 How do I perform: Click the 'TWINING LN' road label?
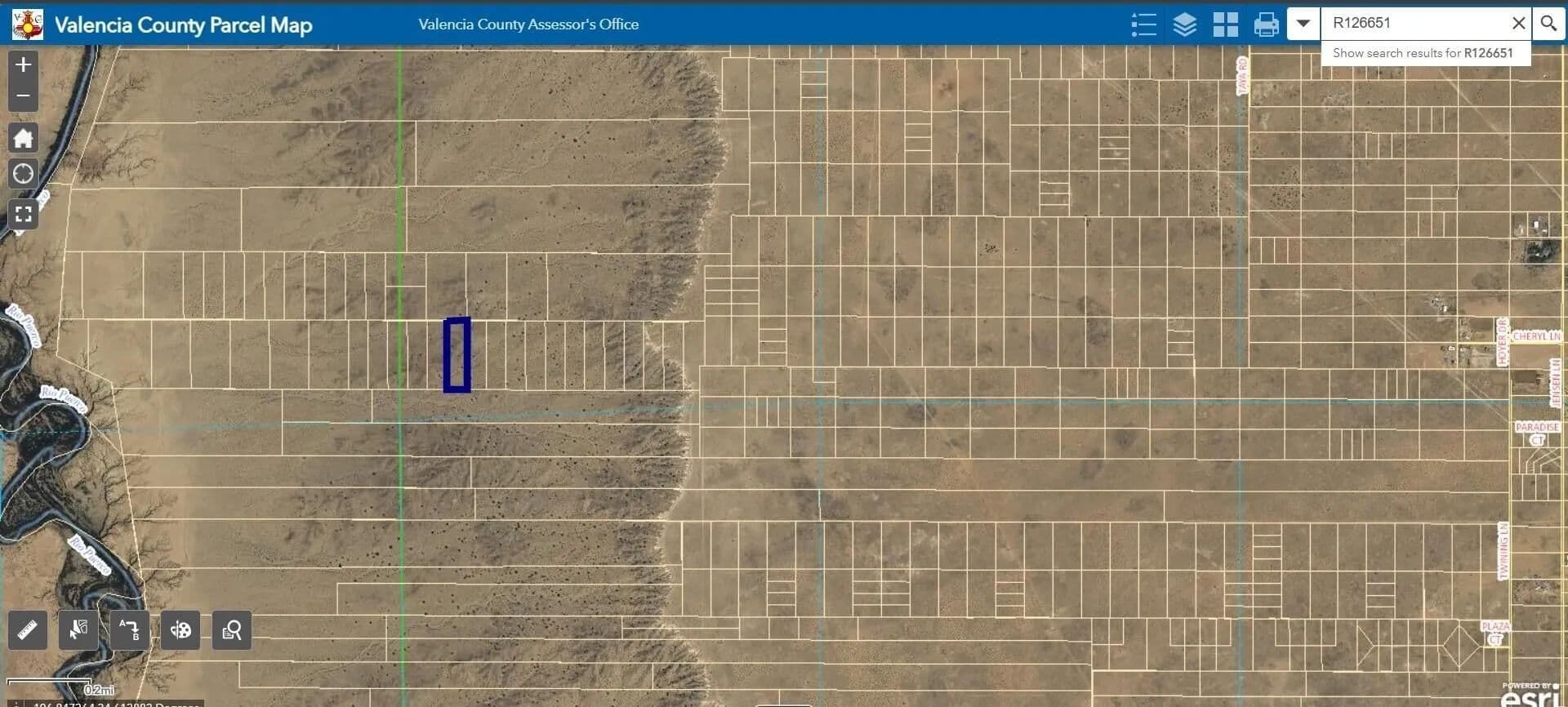(x=1503, y=552)
